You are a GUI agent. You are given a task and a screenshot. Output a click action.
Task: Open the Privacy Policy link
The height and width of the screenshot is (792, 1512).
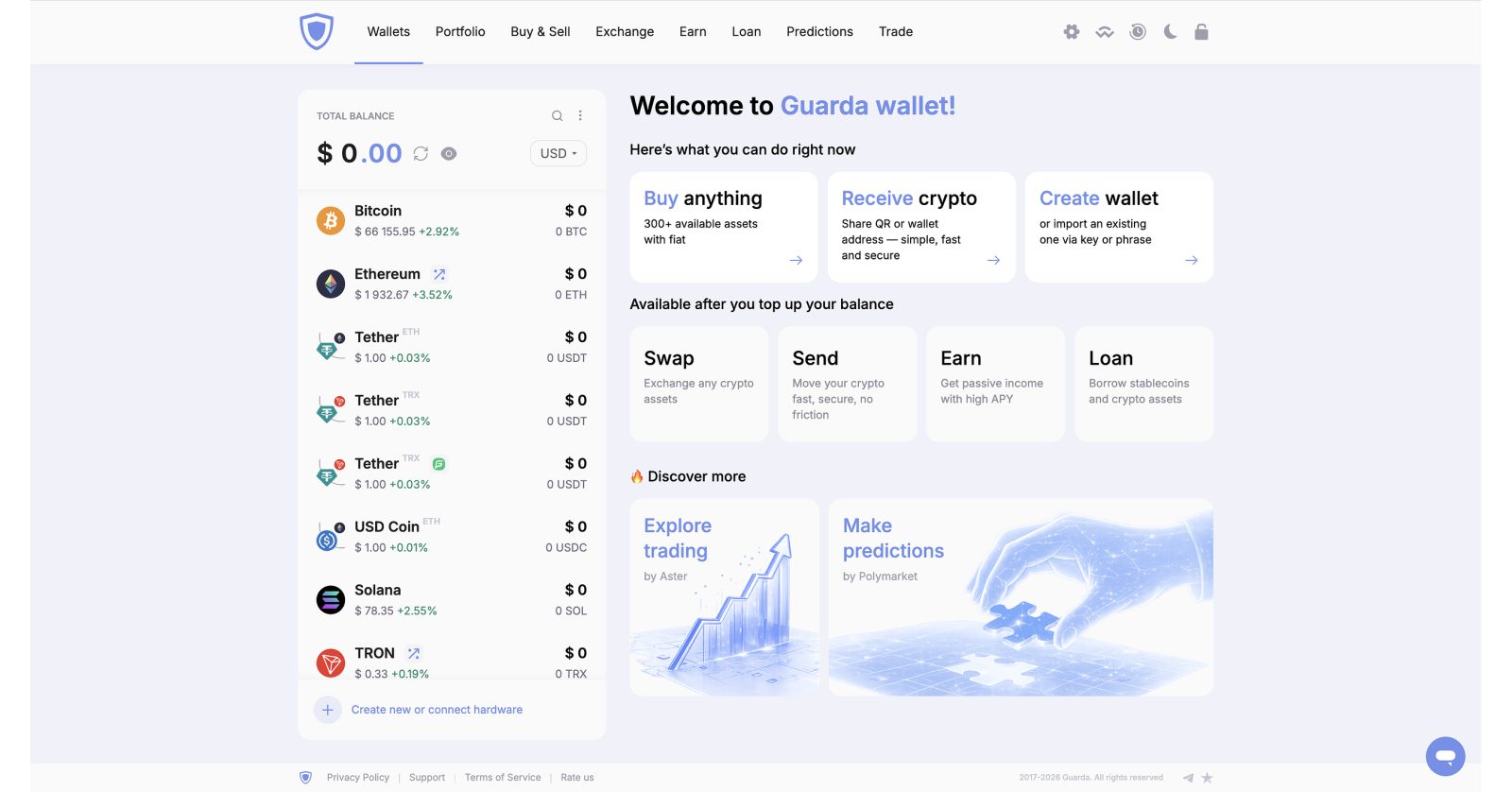pos(358,778)
